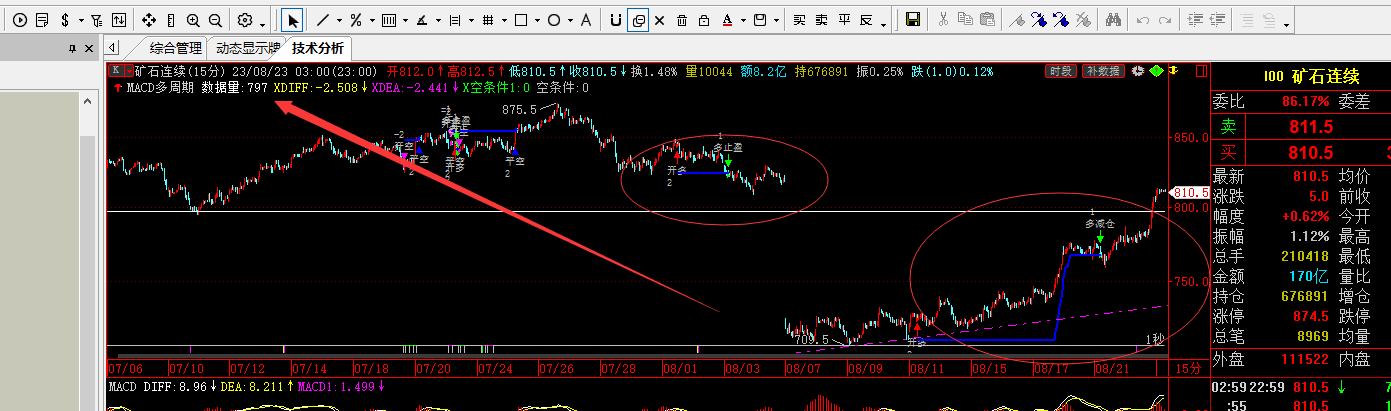Toggle the magnet snap icon
1391x411 pixels.
tap(616, 20)
